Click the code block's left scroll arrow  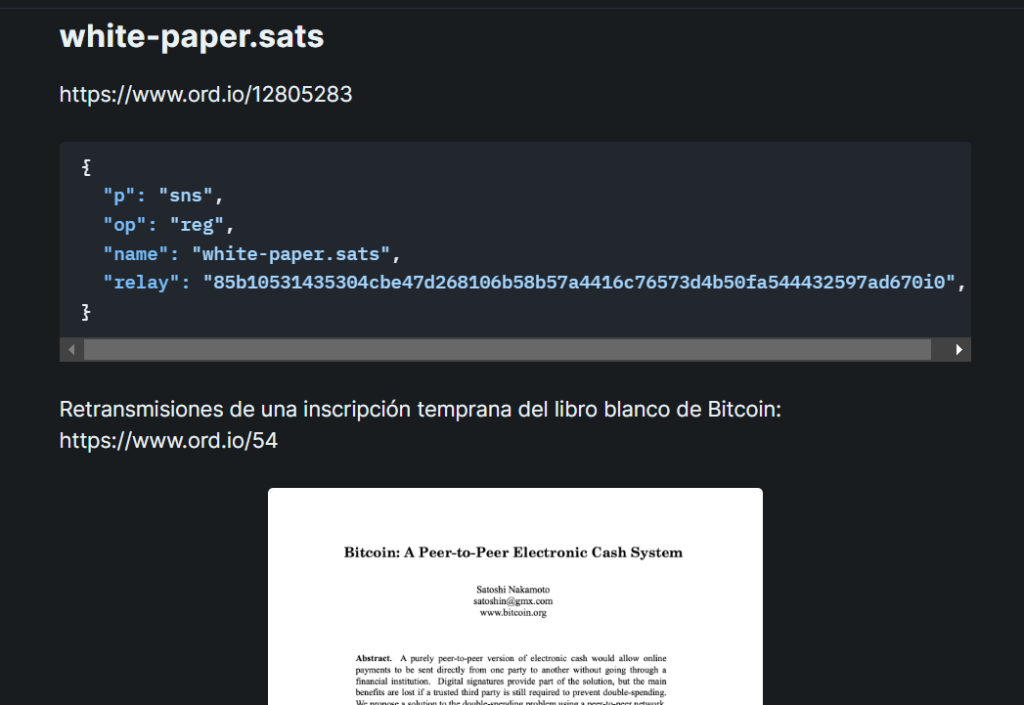pyautogui.click(x=71, y=350)
